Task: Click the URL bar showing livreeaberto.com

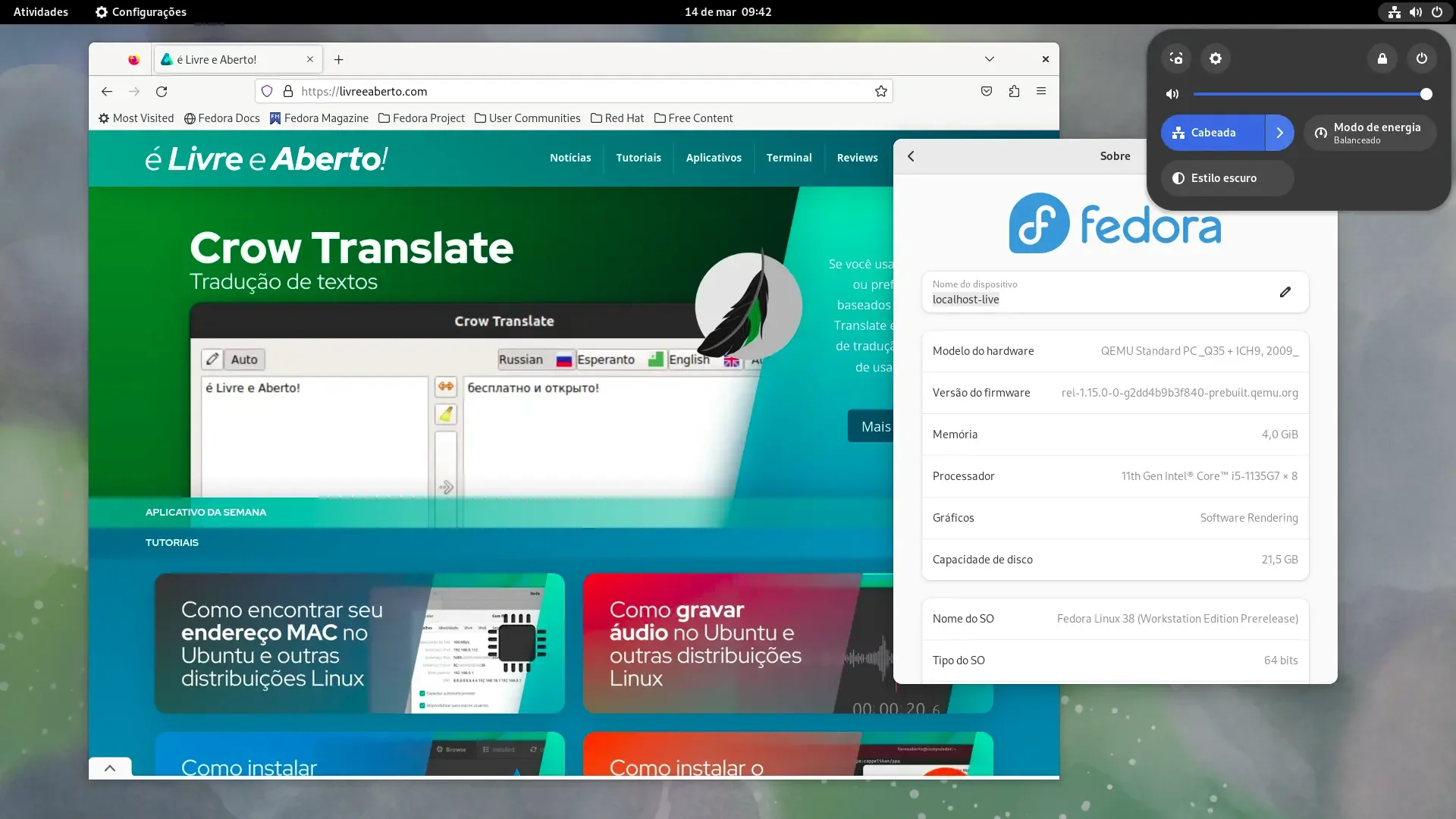Action: pos(574,91)
